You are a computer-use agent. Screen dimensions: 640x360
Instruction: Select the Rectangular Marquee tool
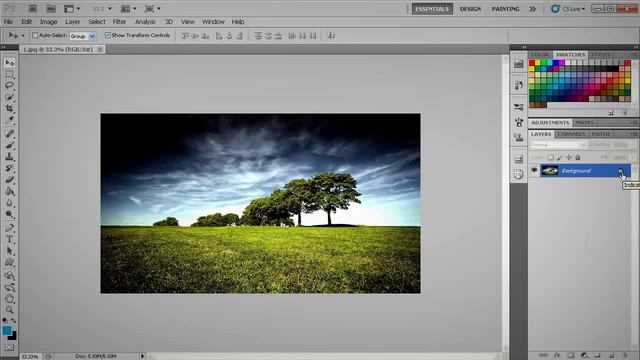(9, 74)
